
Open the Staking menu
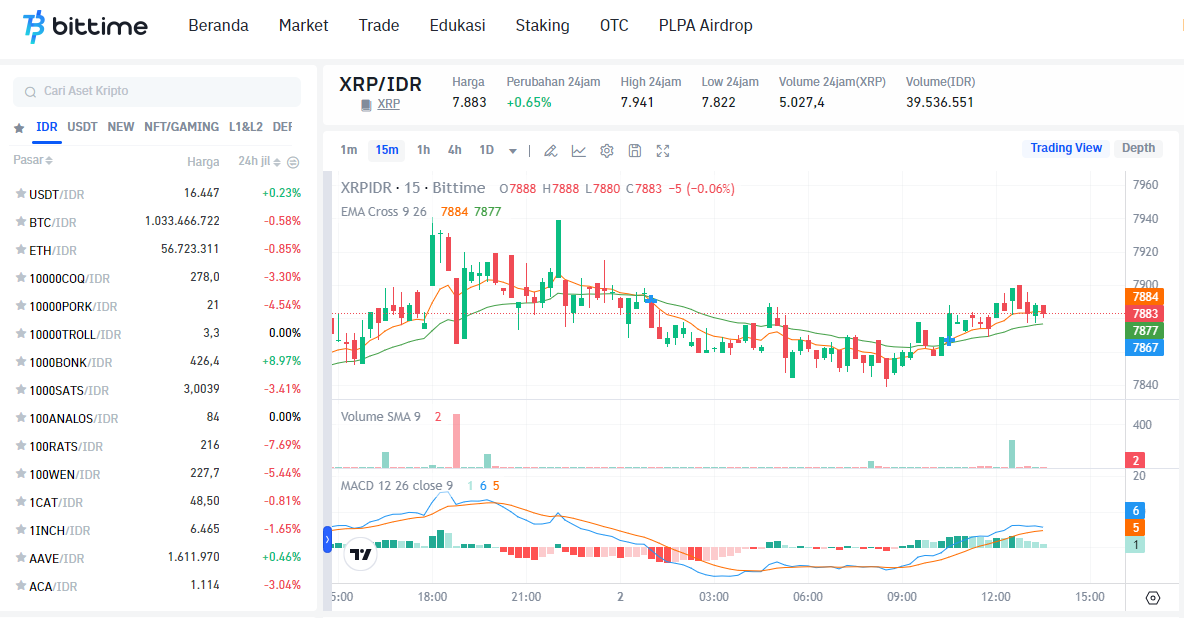click(542, 26)
